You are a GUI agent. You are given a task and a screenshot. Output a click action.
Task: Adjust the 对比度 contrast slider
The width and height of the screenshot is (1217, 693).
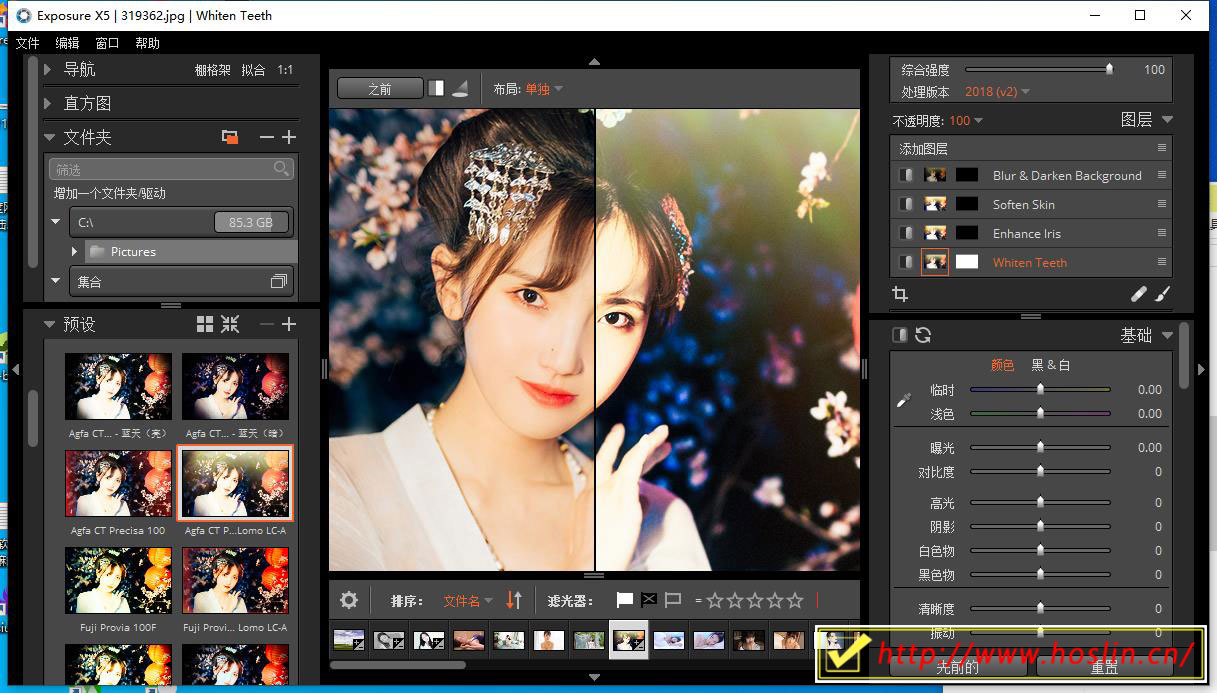[1040, 471]
